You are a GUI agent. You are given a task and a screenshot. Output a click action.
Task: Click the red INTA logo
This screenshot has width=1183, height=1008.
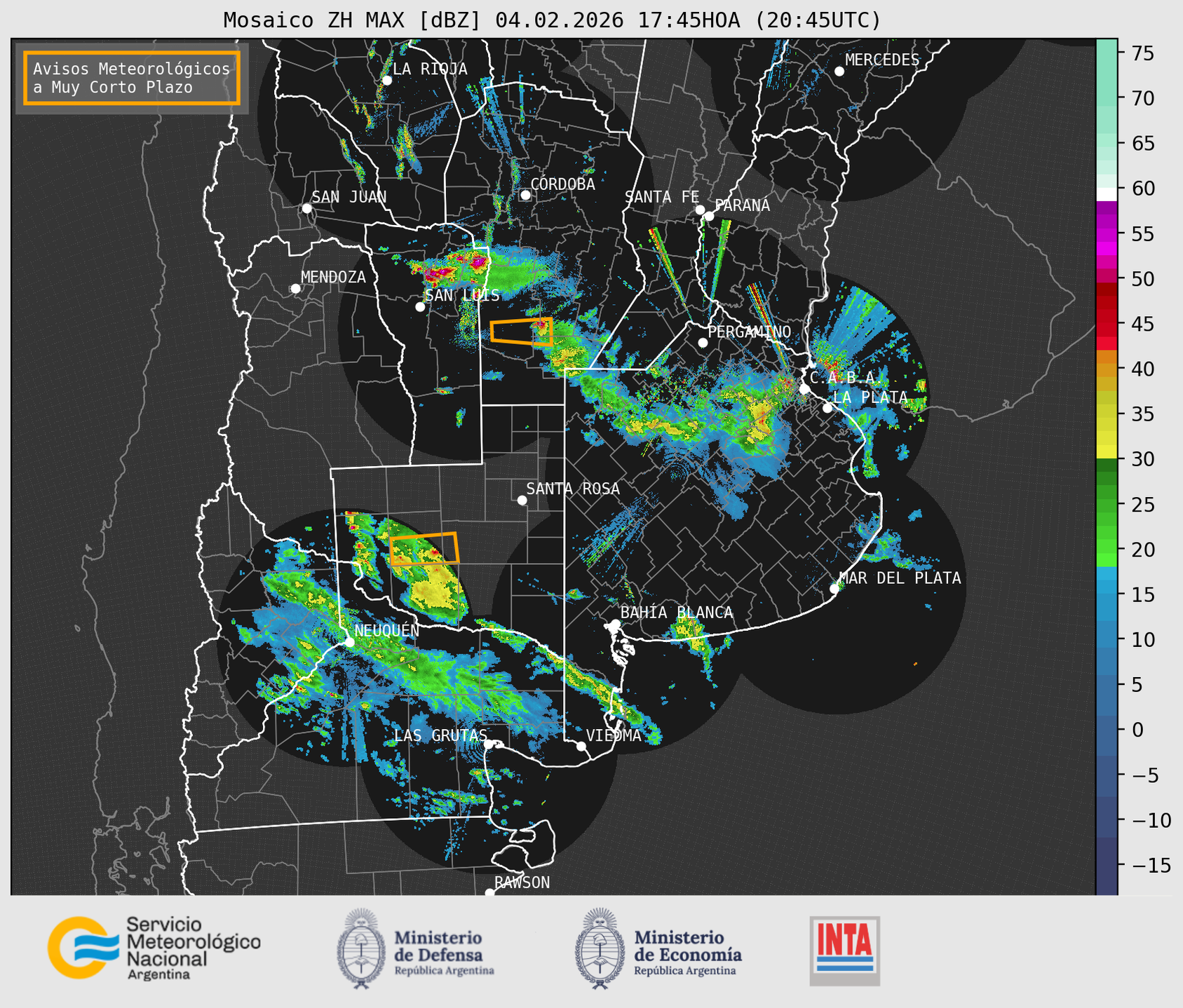(844, 950)
